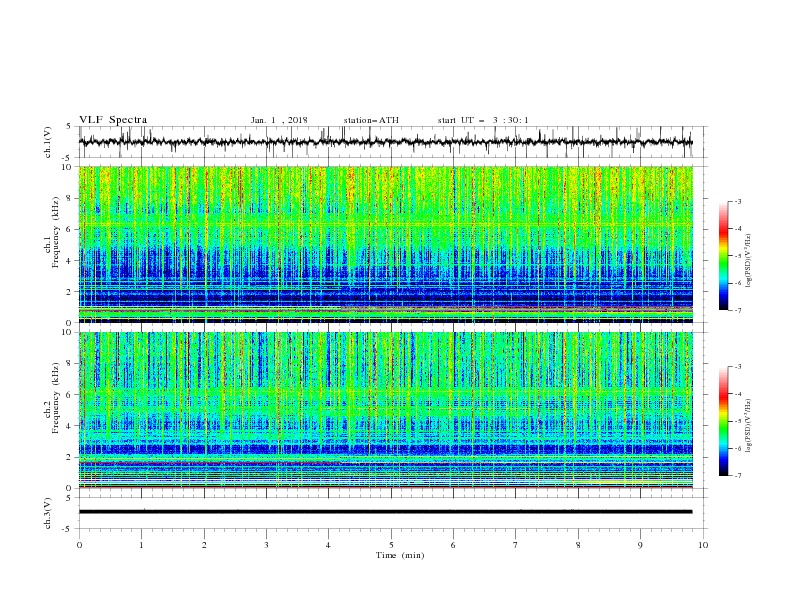Screen dimensions: 792x612
Task: Click the "ch.3(V)" axis label
Action: coord(48,513)
